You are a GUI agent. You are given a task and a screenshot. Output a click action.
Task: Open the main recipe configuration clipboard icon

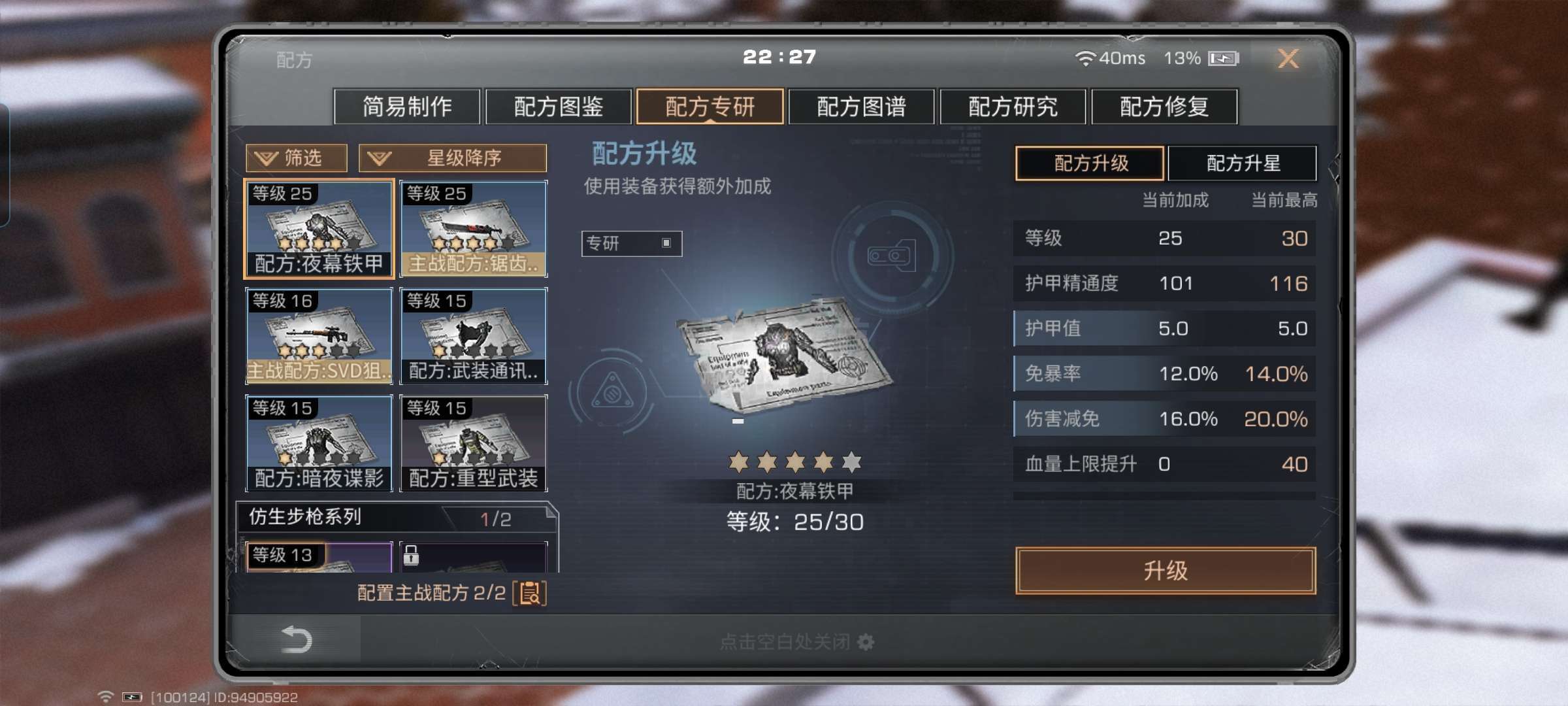click(530, 593)
